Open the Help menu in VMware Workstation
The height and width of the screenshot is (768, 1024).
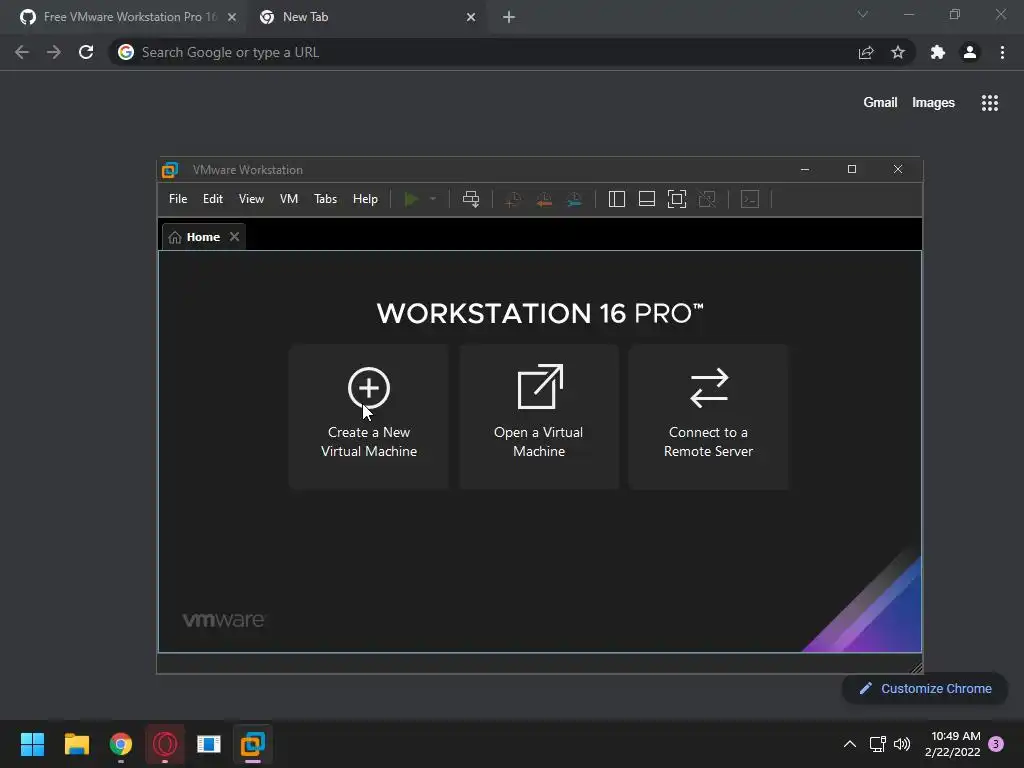coord(365,199)
